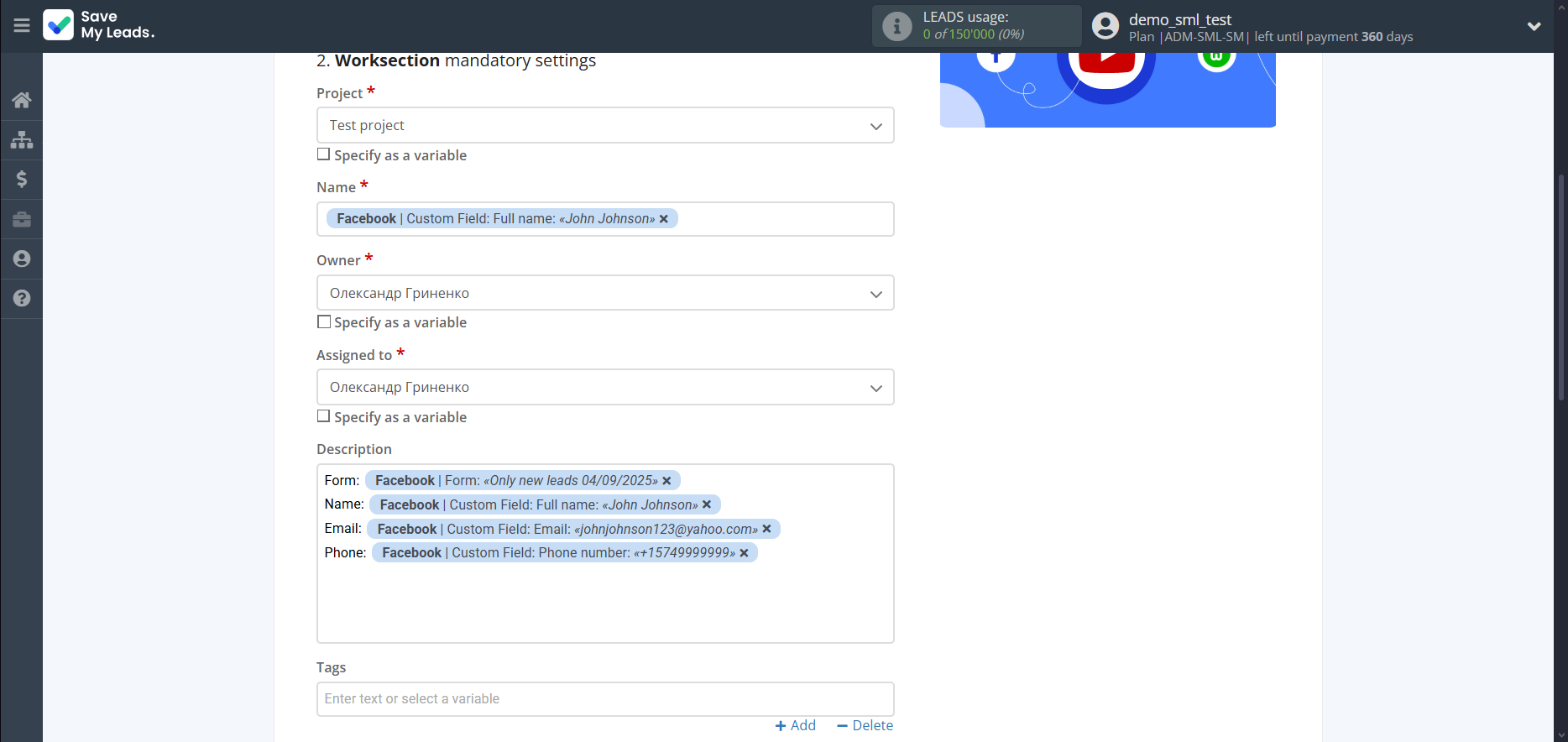The image size is (1568, 742).
Task: Open the Owner dropdown
Action: click(x=604, y=293)
